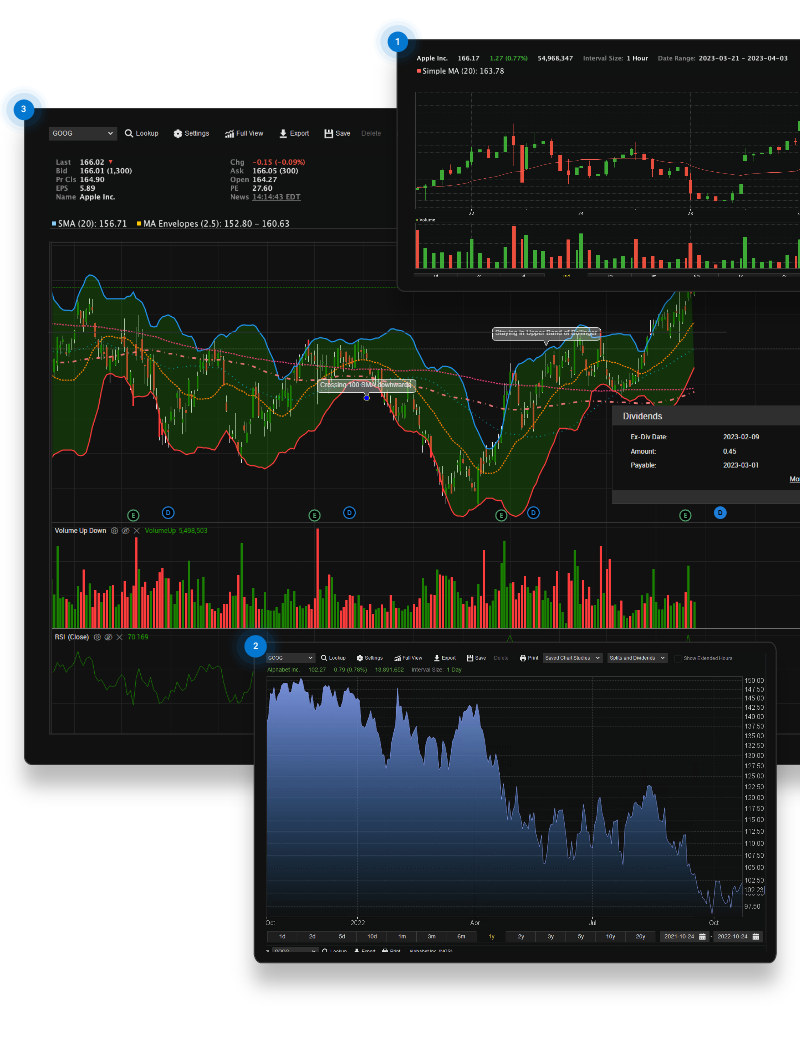Open Volume Up Down indicator settings gear
Image resolution: width=800 pixels, height=1063 pixels.
114,531
